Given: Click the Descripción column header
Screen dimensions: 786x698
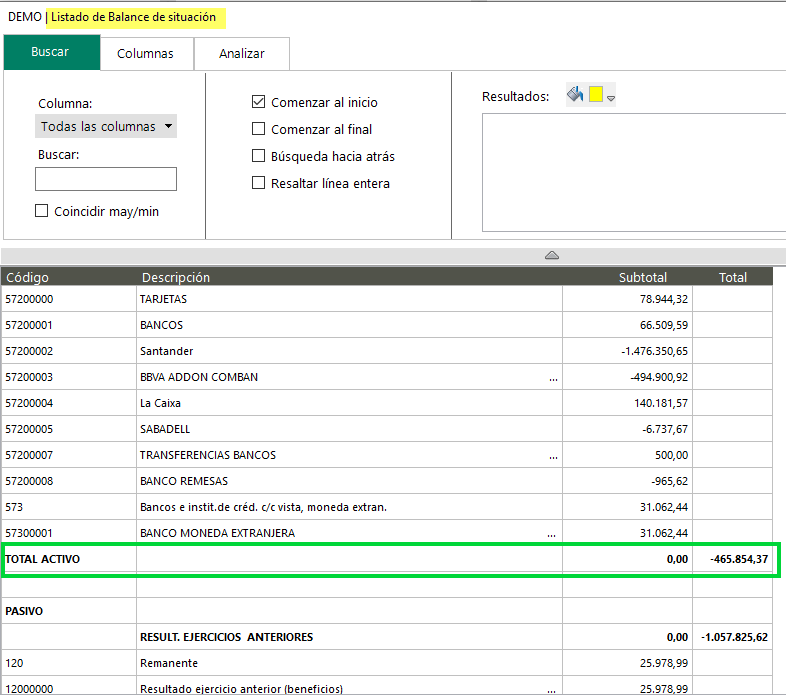Looking at the screenshot, I should [x=176, y=277].
